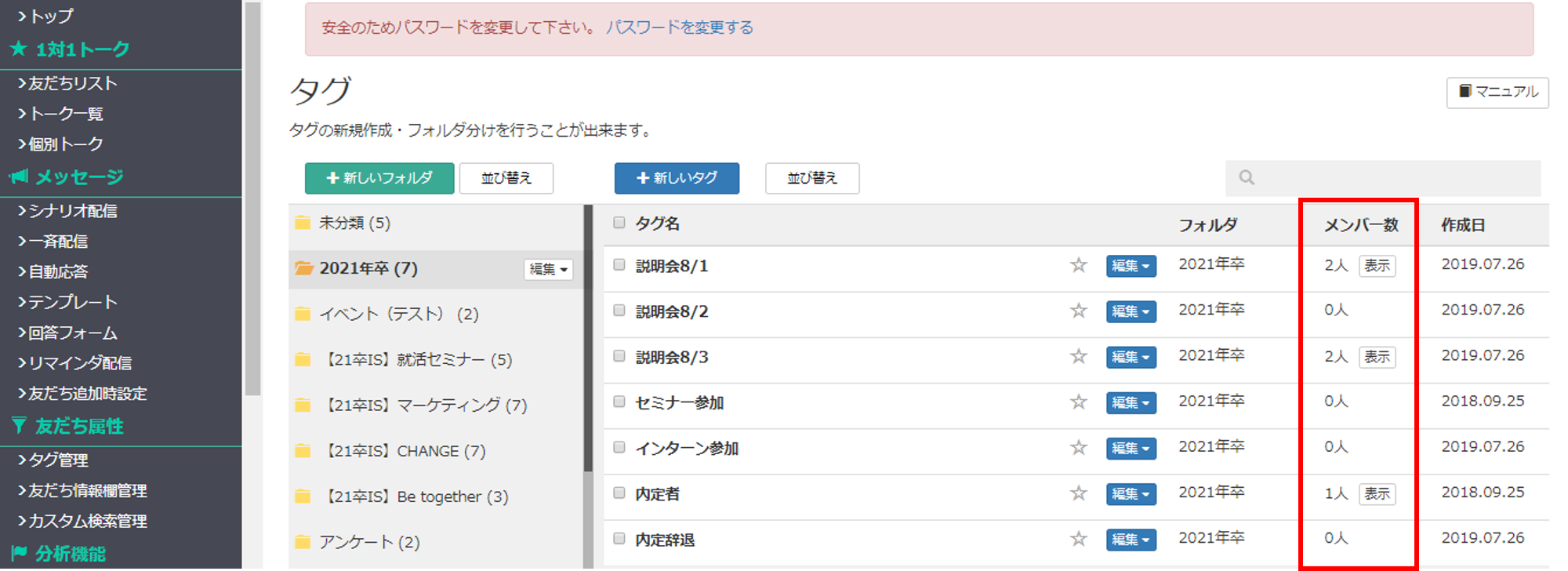Click the tag search input field

click(x=1383, y=178)
